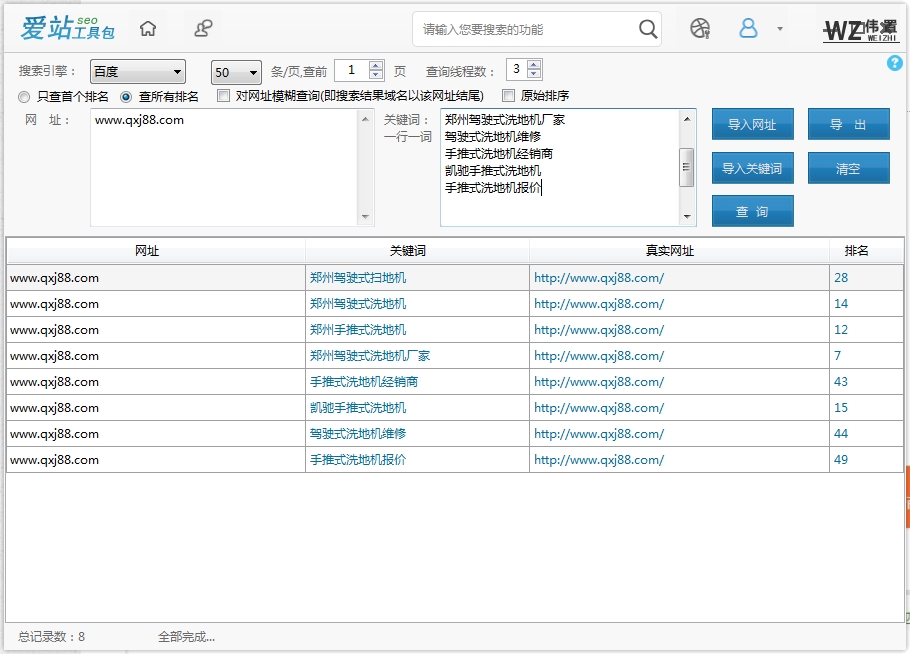Select the 只查首个排名 radio button
The height and width of the screenshot is (654, 910).
click(22, 96)
